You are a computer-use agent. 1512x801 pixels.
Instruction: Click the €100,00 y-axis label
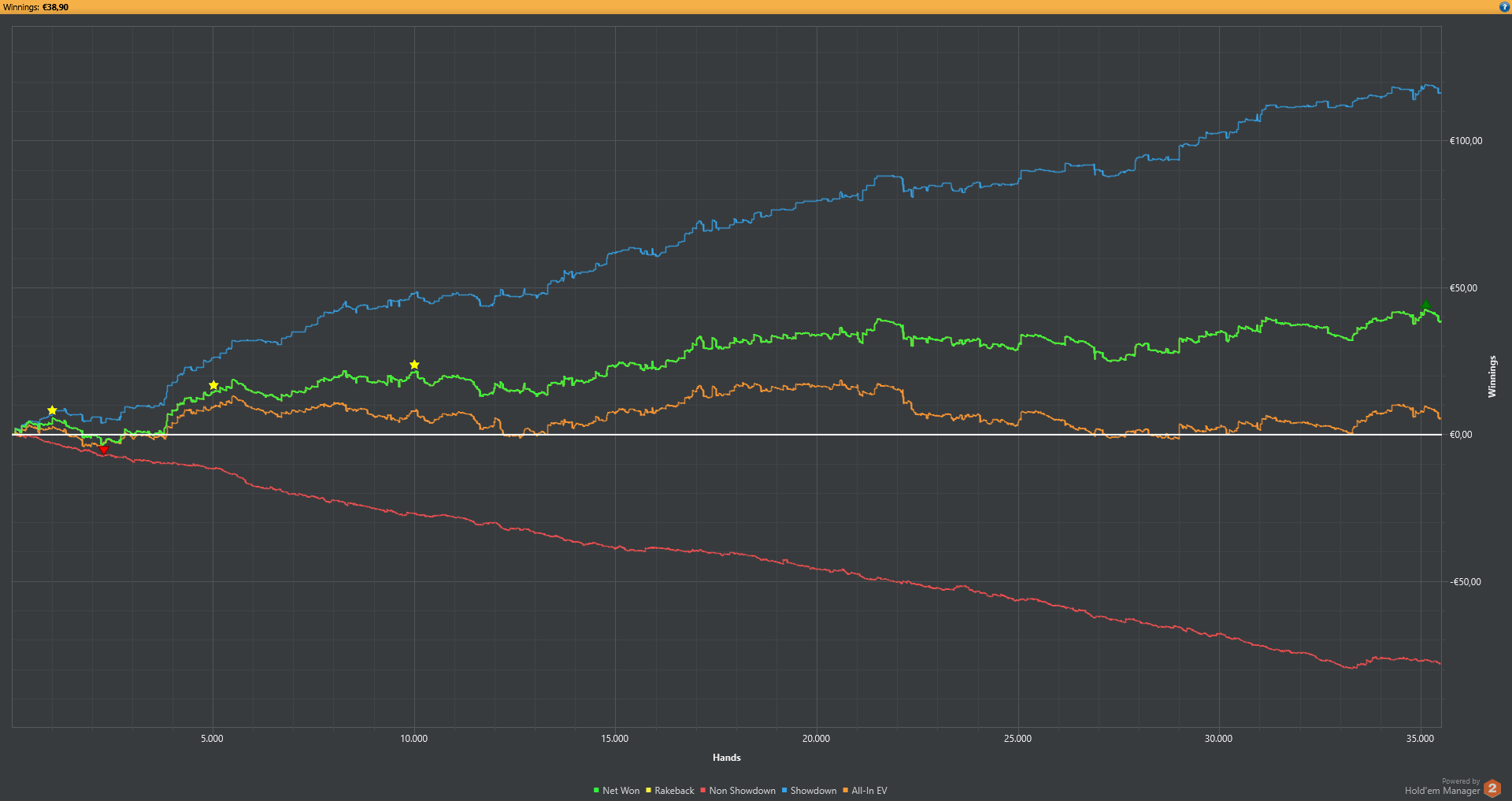(1466, 141)
